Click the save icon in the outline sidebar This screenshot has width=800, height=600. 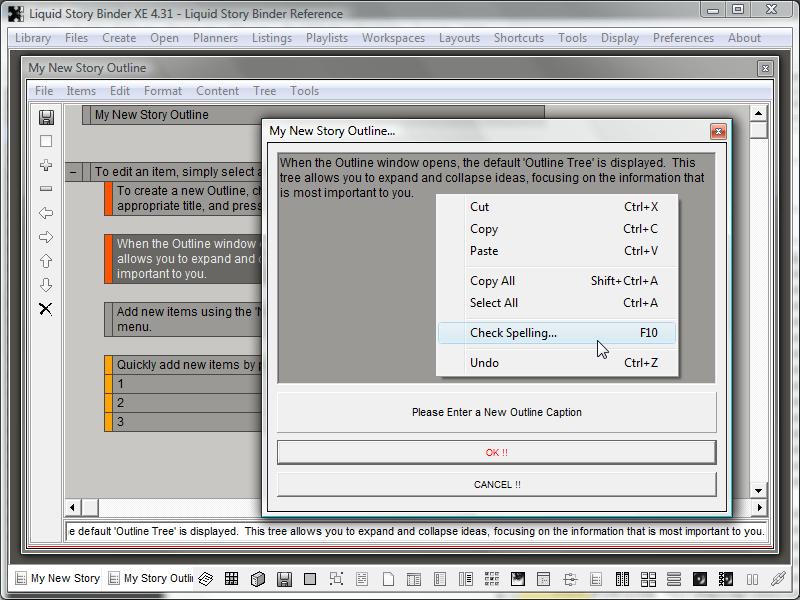pos(46,117)
